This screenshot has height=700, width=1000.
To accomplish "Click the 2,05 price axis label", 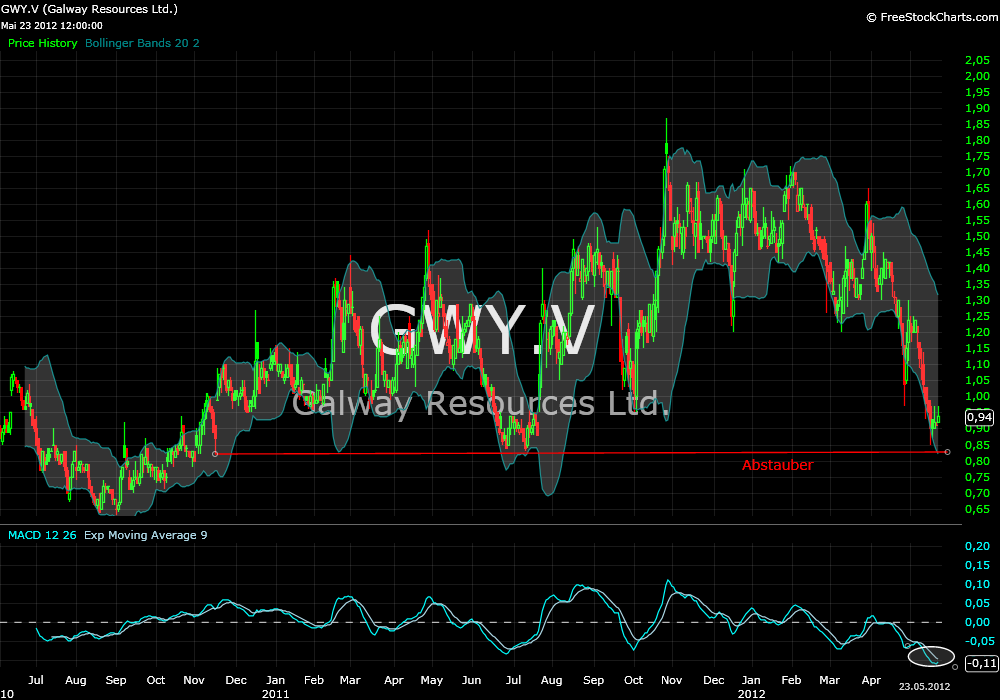I will (x=978, y=61).
